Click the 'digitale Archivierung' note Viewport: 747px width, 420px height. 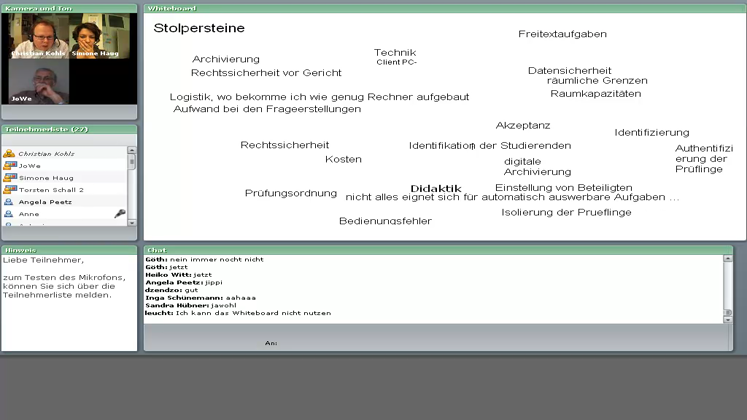[x=537, y=167]
